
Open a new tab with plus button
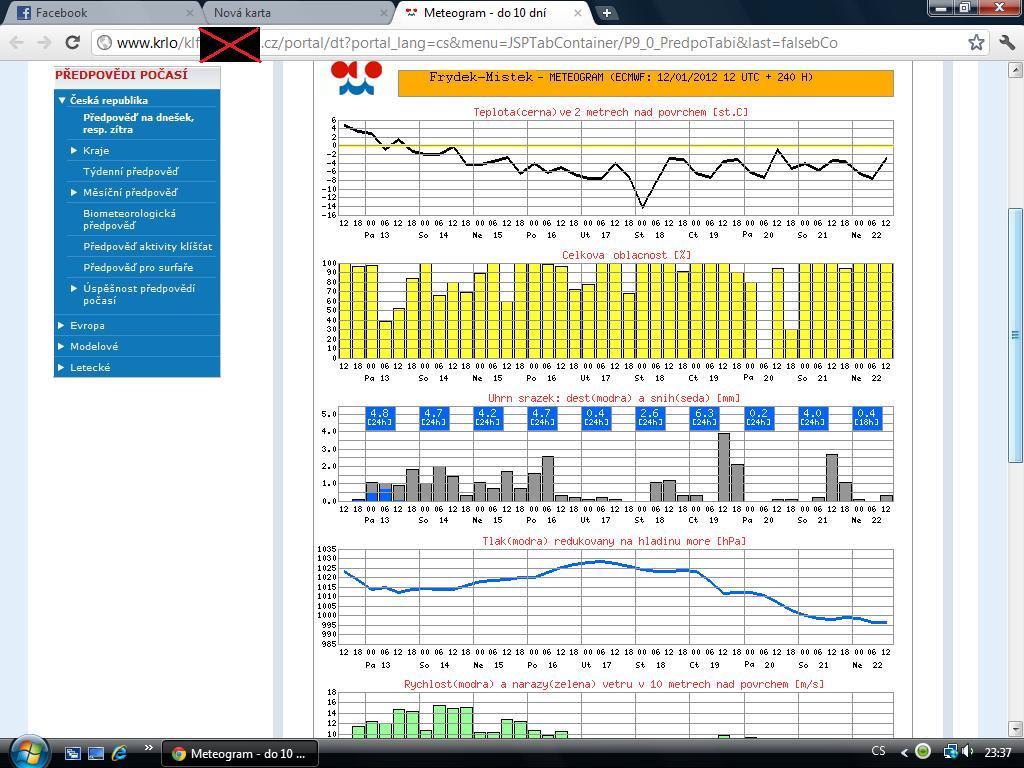606,13
